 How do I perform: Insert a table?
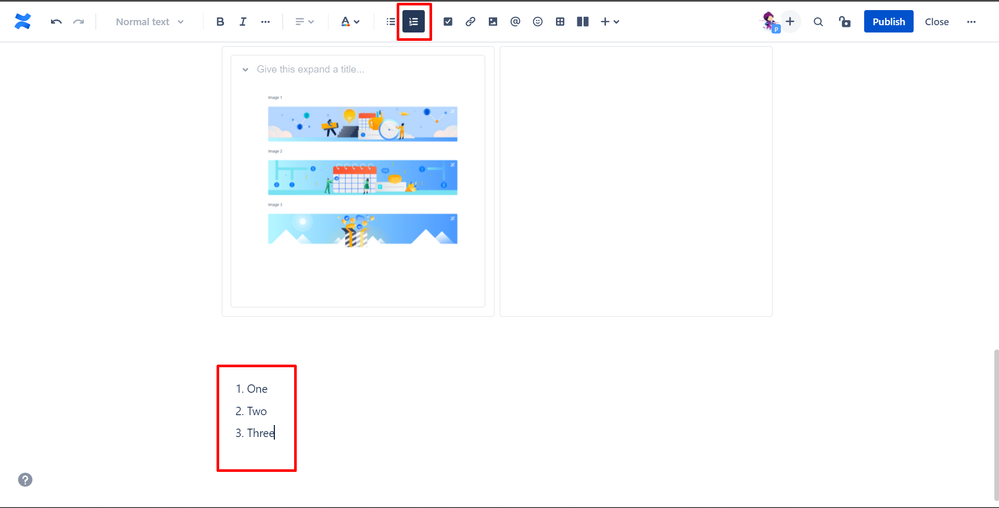tap(560, 22)
